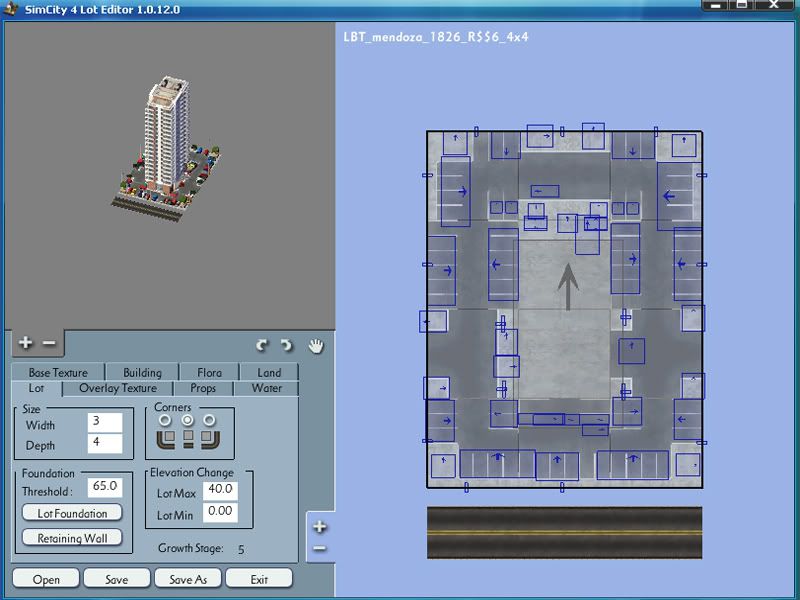800x600 pixels.
Task: Click the large gray arrow on the lot
Action: coord(568,286)
